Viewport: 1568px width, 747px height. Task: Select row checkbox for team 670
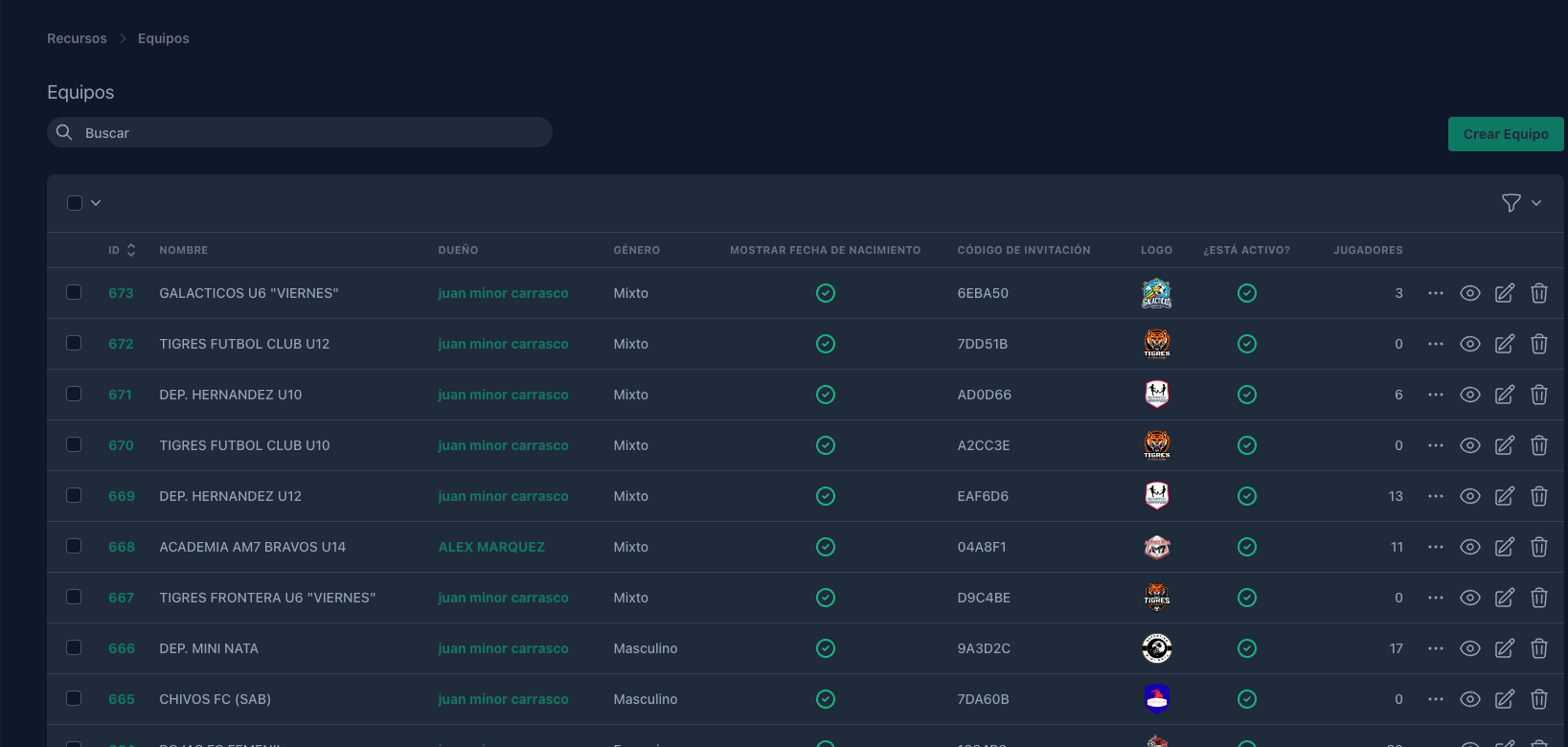click(x=74, y=444)
